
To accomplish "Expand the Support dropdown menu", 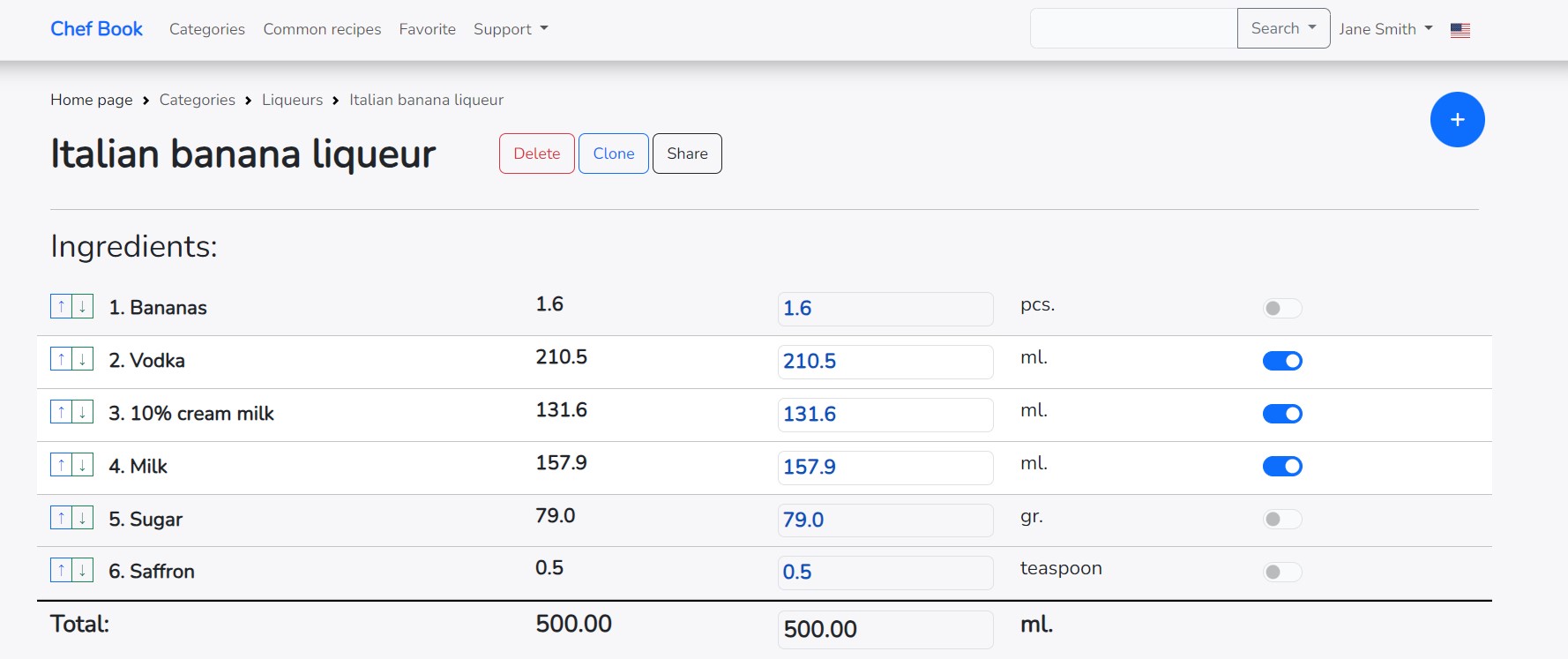I will (x=510, y=29).
